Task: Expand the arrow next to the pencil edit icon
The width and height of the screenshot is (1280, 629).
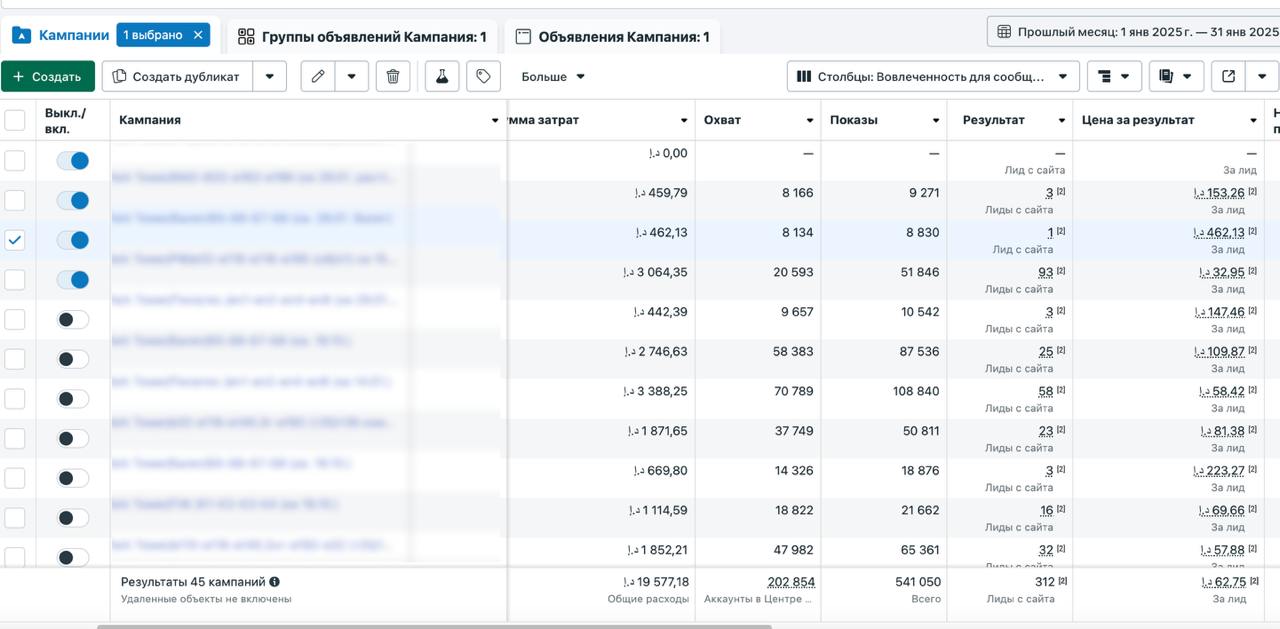Action: (x=351, y=76)
